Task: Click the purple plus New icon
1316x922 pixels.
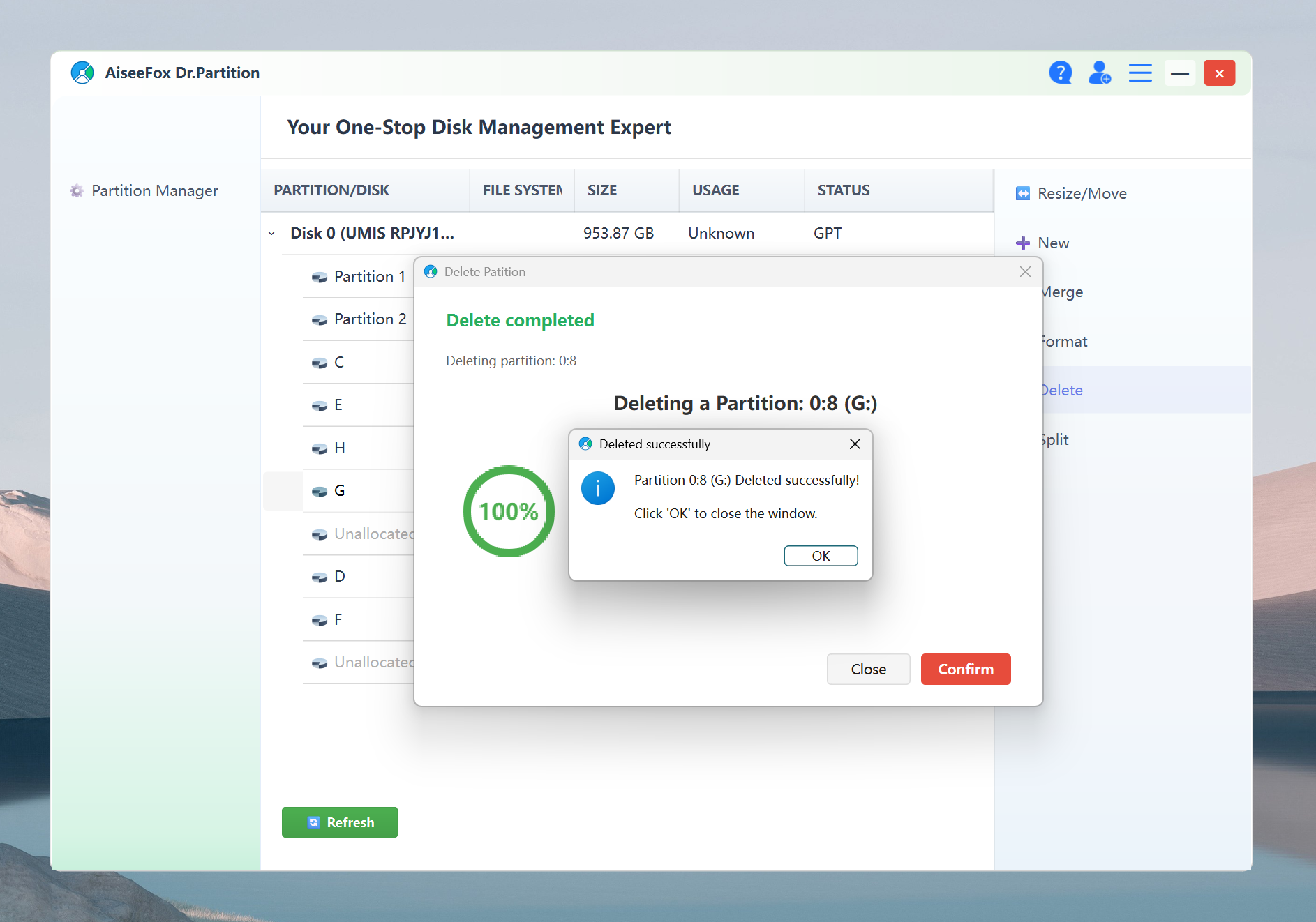Action: pyautogui.click(x=1023, y=243)
